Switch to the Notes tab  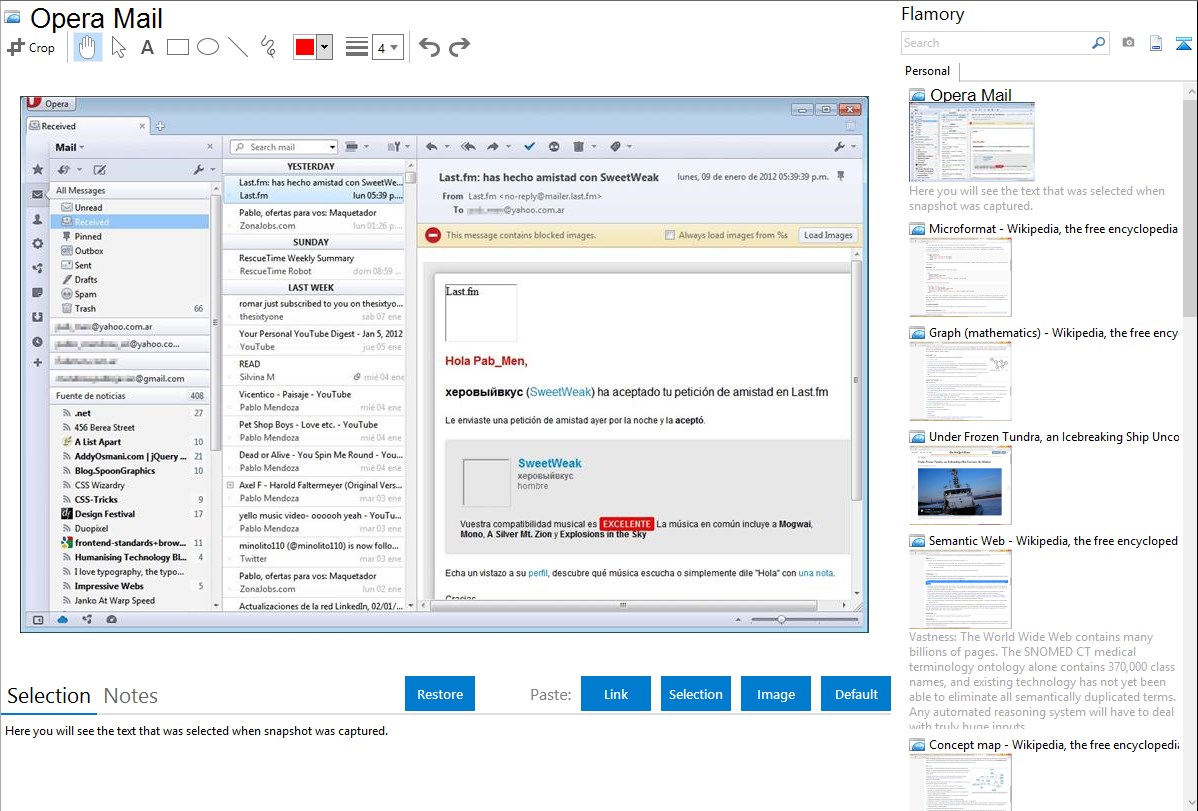[x=131, y=696]
